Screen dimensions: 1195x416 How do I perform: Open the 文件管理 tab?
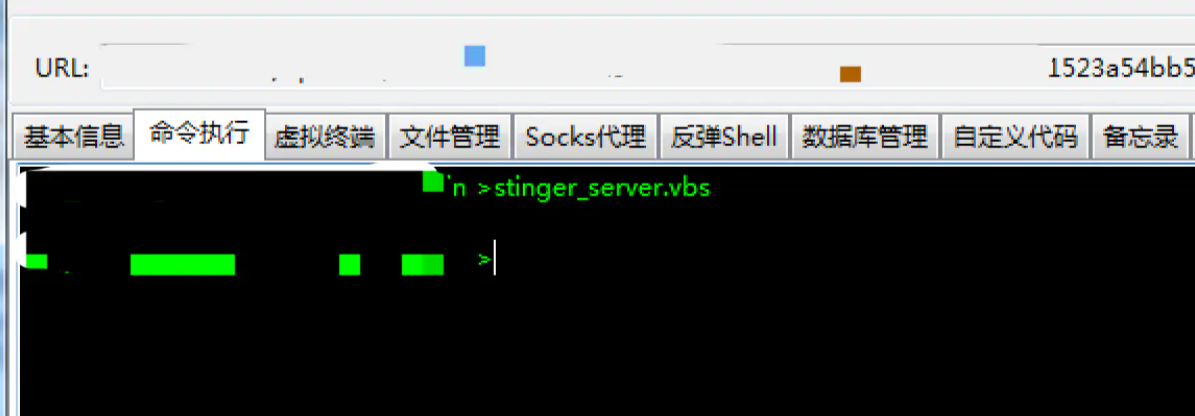point(450,138)
